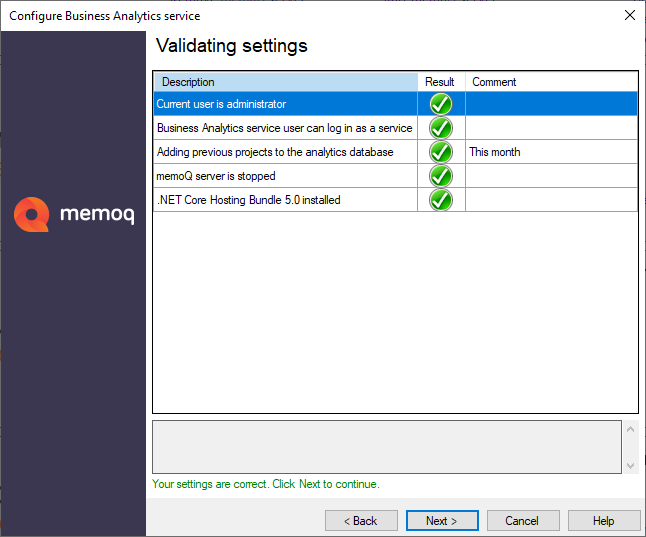Click checkmark for .NET Core Hosting Bundle row
This screenshot has height=537, width=646.
tap(441, 200)
